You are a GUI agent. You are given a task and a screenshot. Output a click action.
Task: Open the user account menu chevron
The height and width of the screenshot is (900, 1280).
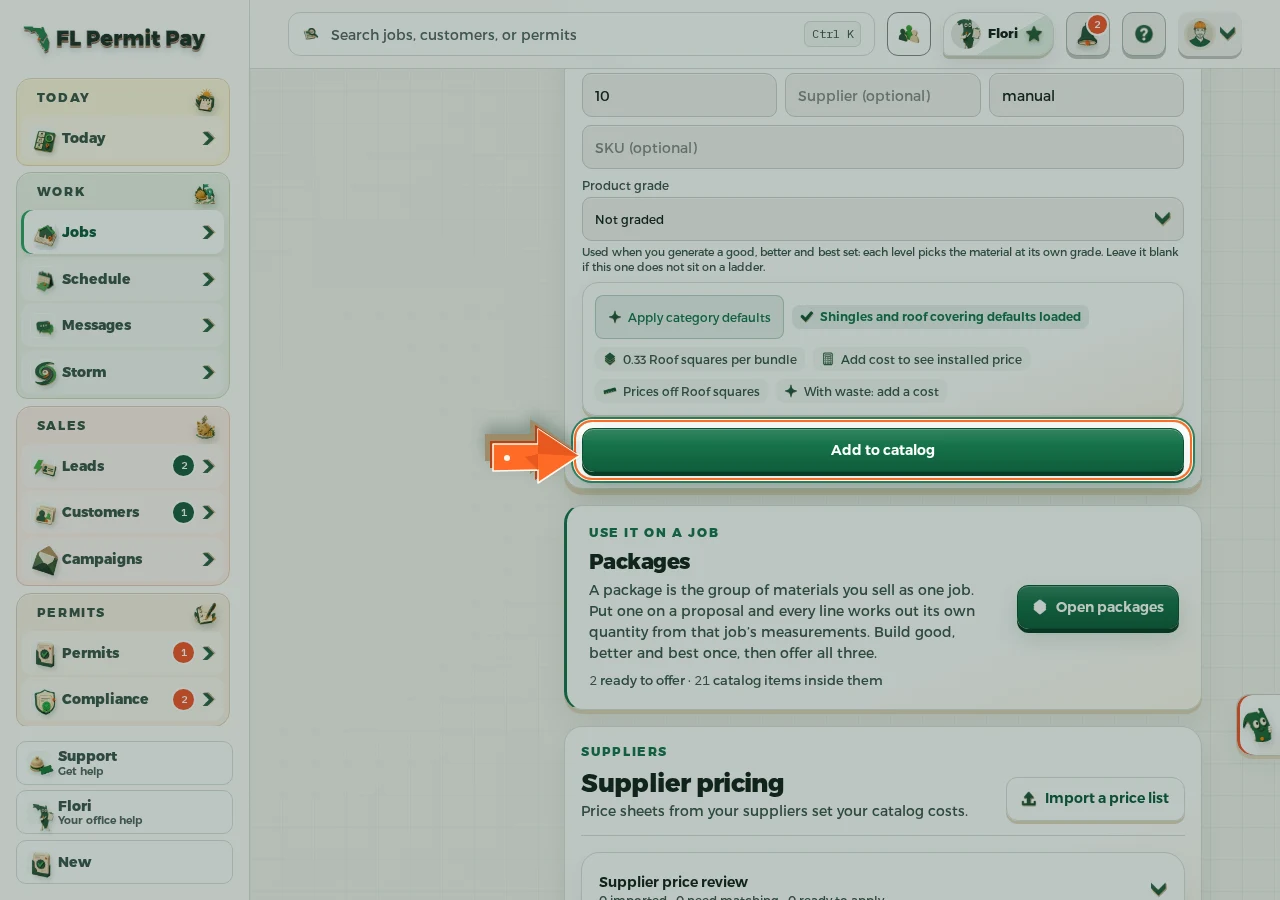(x=1228, y=34)
